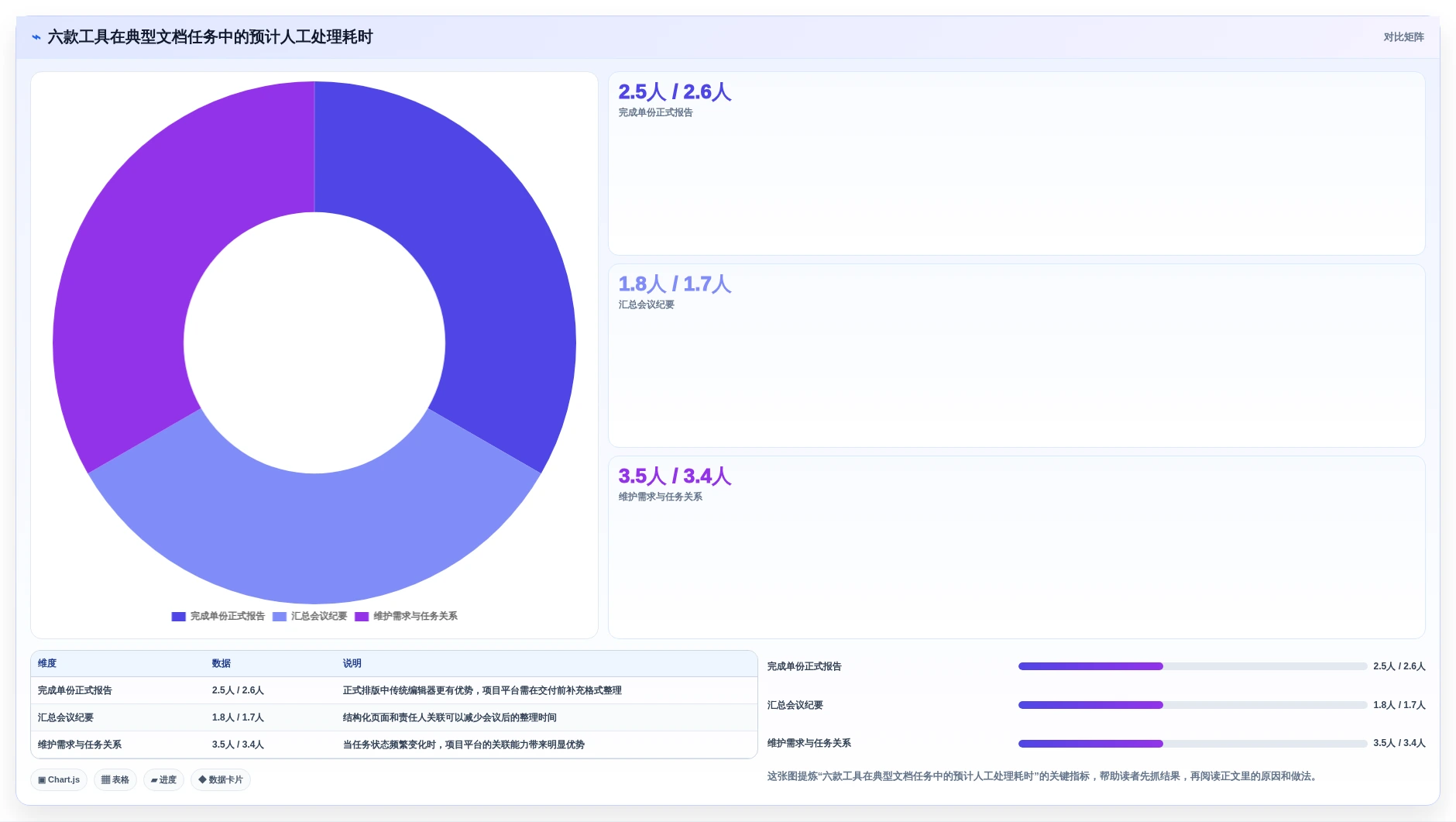
Task: Click the 维度 table column header
Action: tap(47, 663)
